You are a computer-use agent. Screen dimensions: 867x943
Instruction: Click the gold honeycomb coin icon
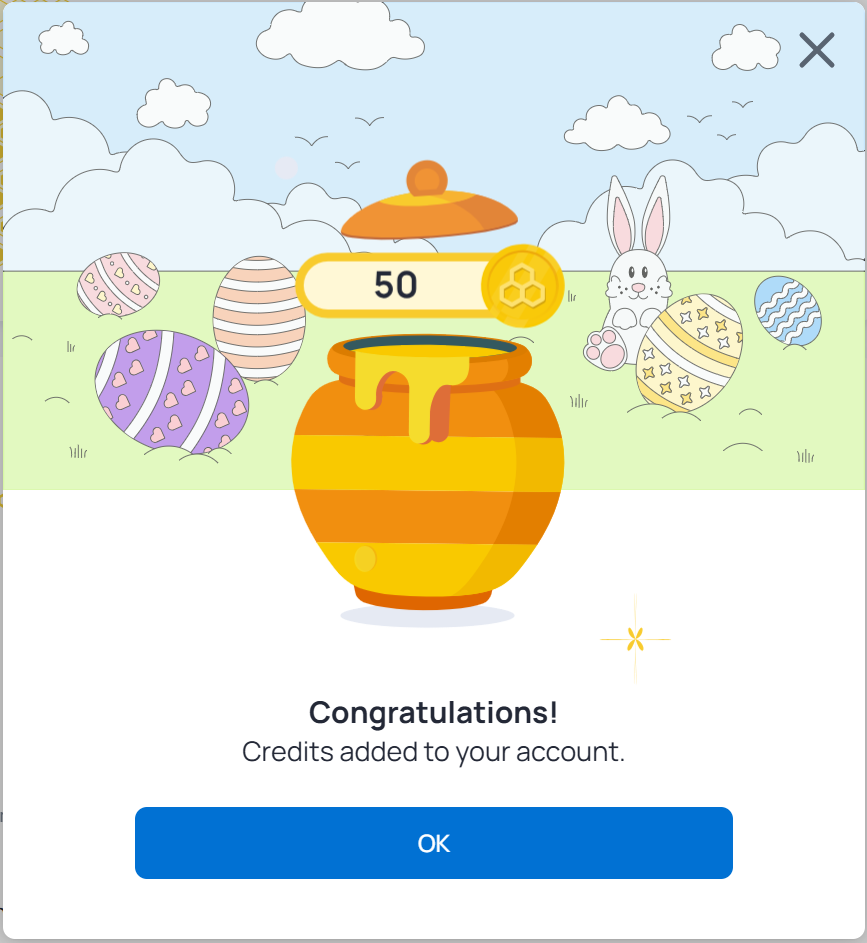[x=522, y=287]
